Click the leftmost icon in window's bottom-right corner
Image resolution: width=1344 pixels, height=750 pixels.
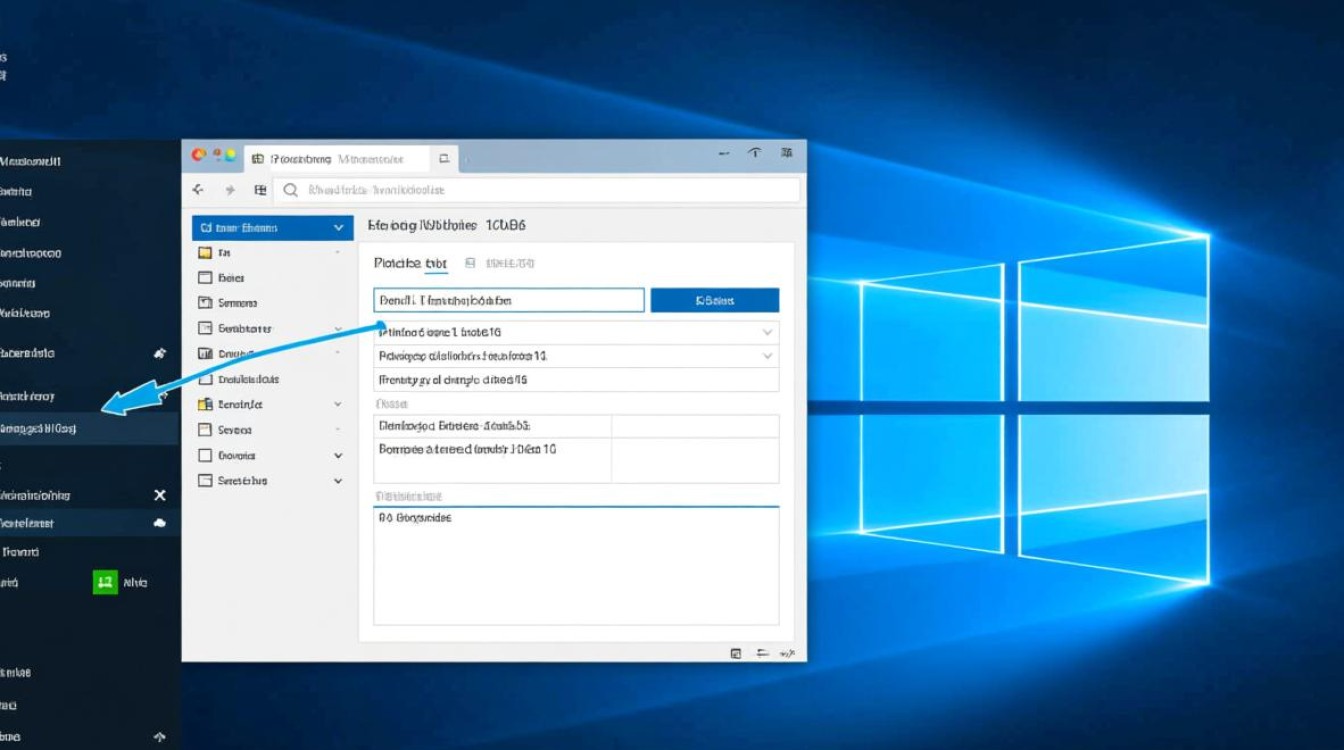pyautogui.click(x=736, y=653)
